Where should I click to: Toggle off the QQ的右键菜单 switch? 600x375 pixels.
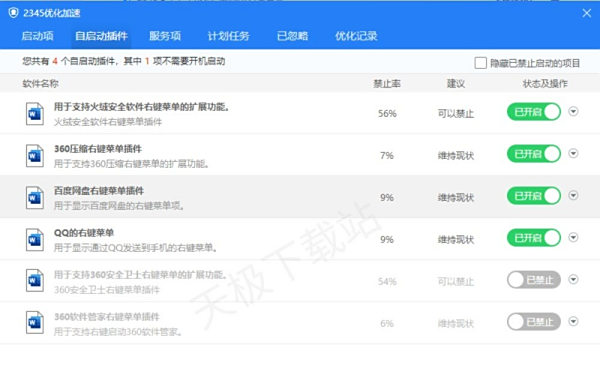pyautogui.click(x=534, y=238)
